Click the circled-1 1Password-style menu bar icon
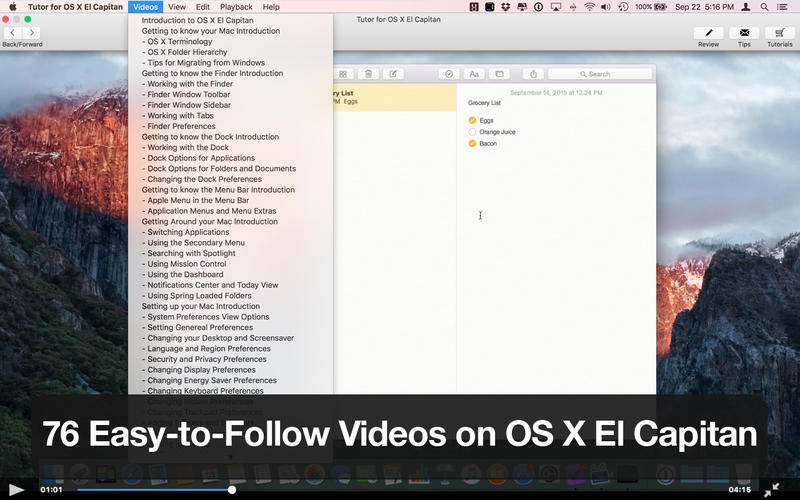Screen dimensions: 800x500 point(538,7)
